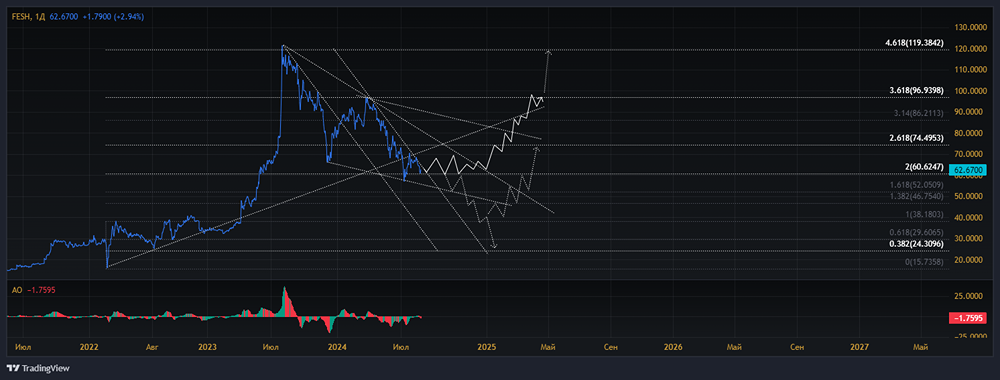Click Fibonacci level 1.382(46.7540)
This screenshot has height=380, width=1000.
tap(916, 197)
